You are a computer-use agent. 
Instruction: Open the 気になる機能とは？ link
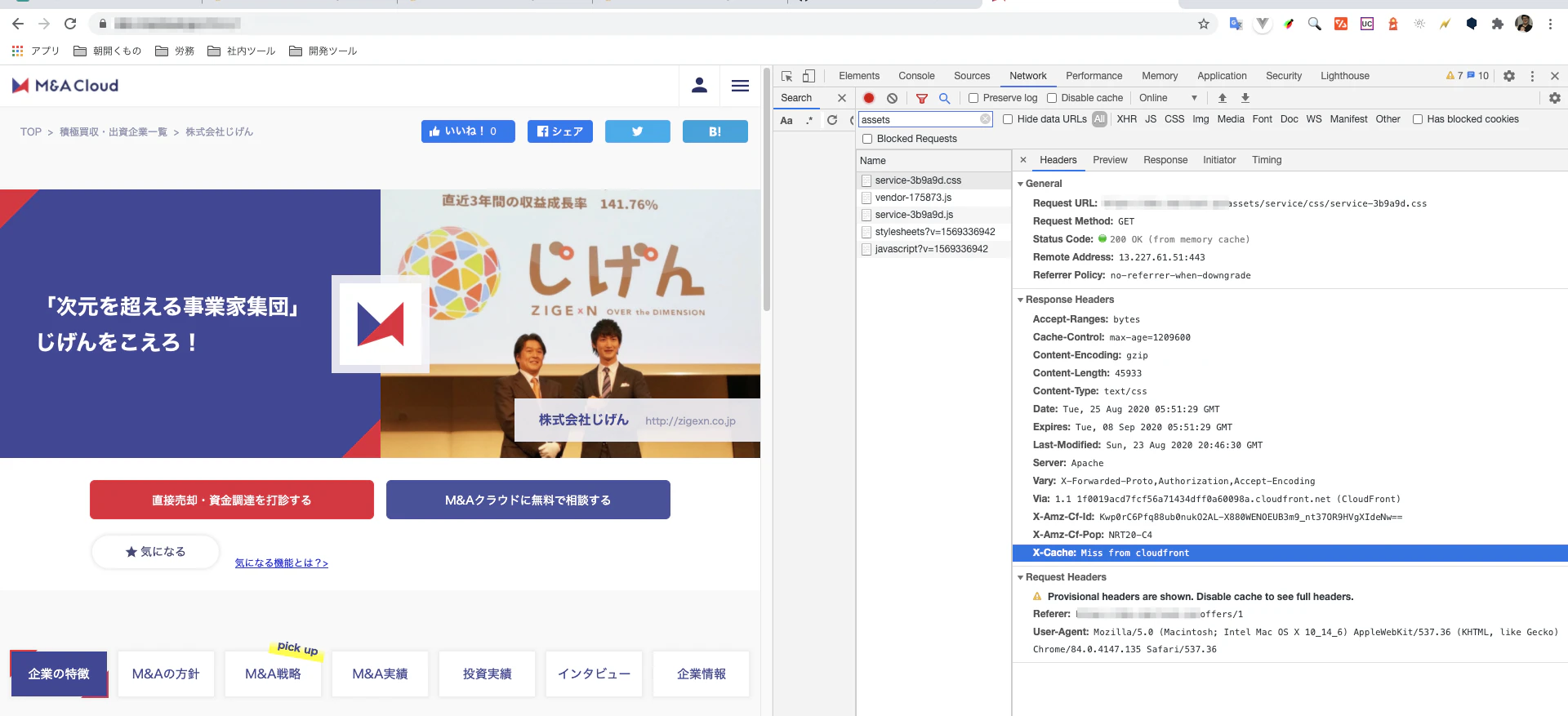tap(282, 563)
